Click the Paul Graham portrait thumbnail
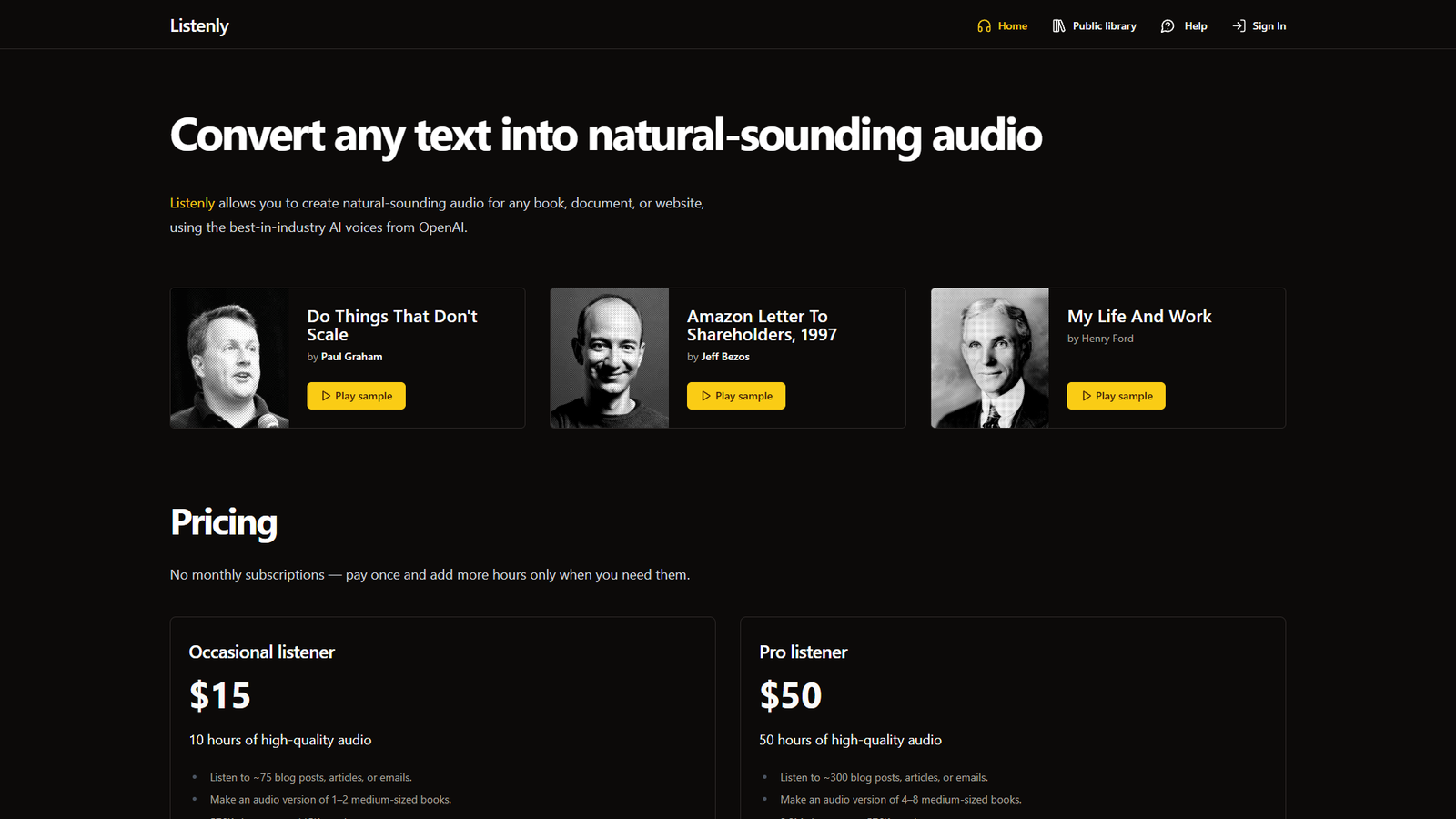 pos(229,358)
